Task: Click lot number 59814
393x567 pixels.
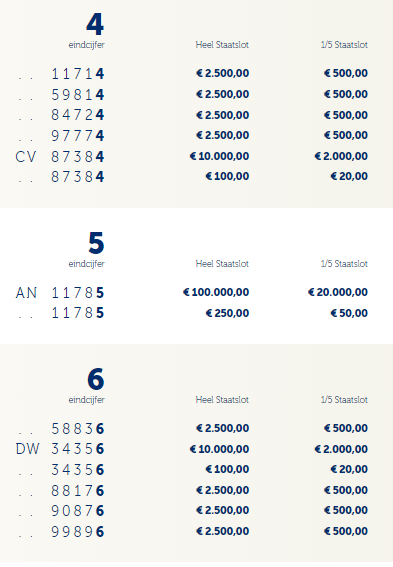Action: (78, 95)
